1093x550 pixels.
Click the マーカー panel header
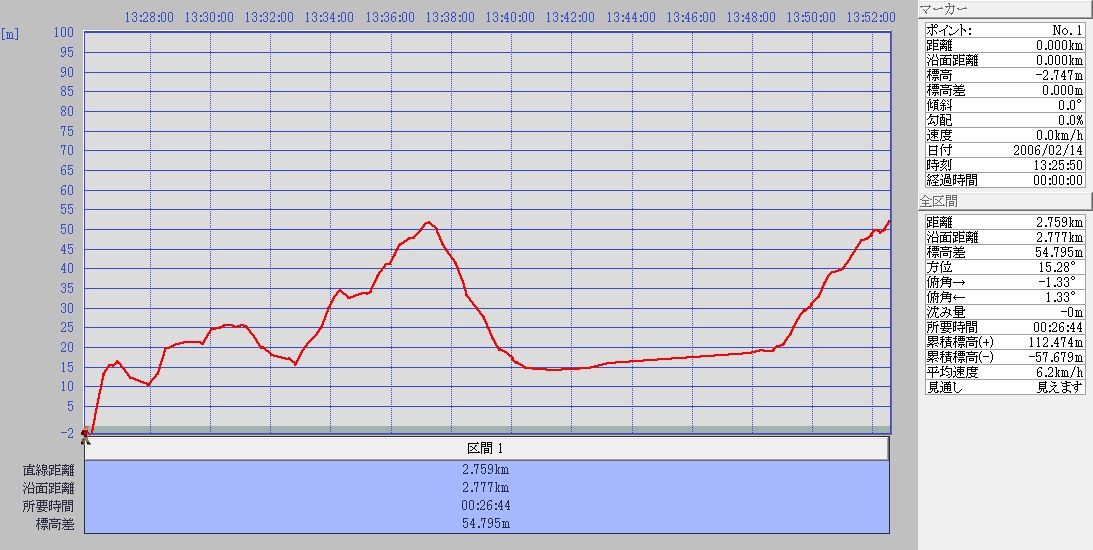pos(1004,9)
